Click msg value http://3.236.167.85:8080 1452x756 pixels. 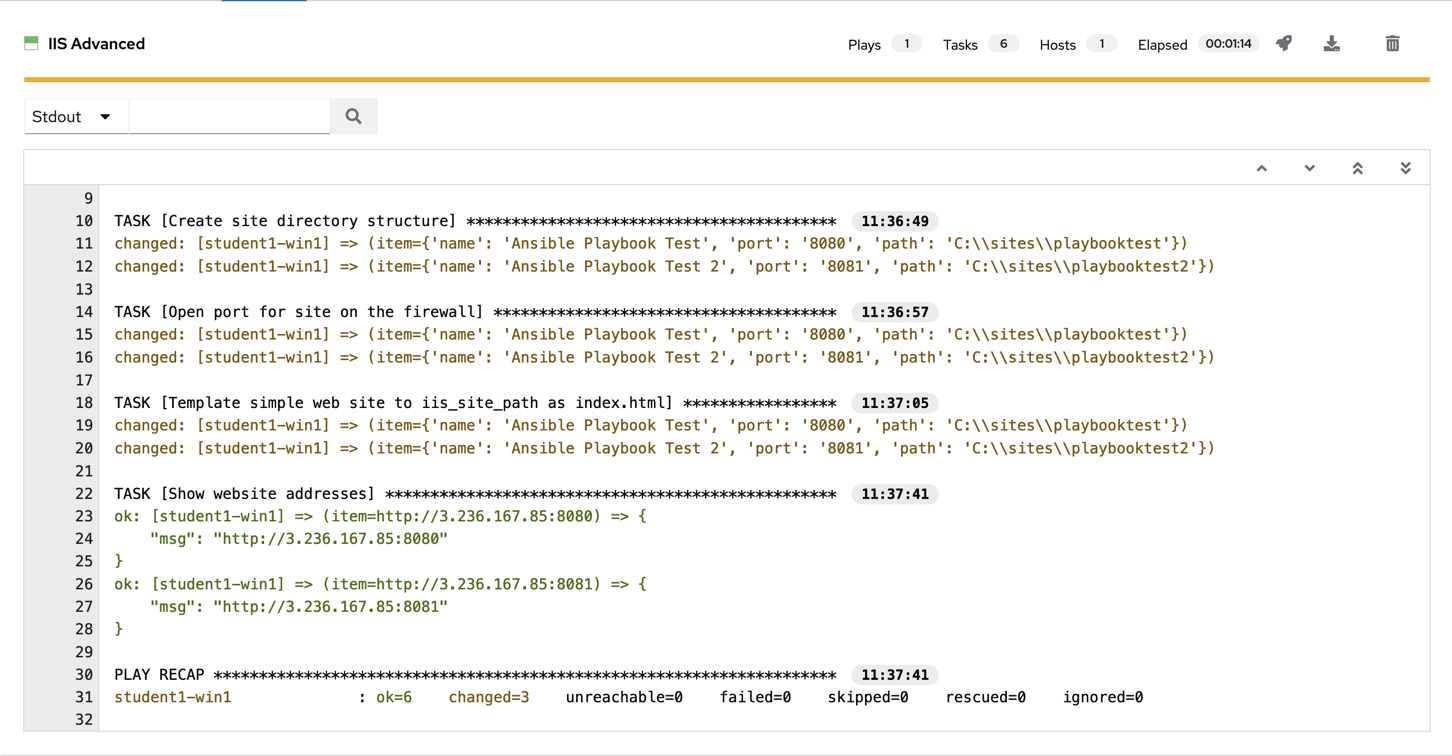point(330,539)
